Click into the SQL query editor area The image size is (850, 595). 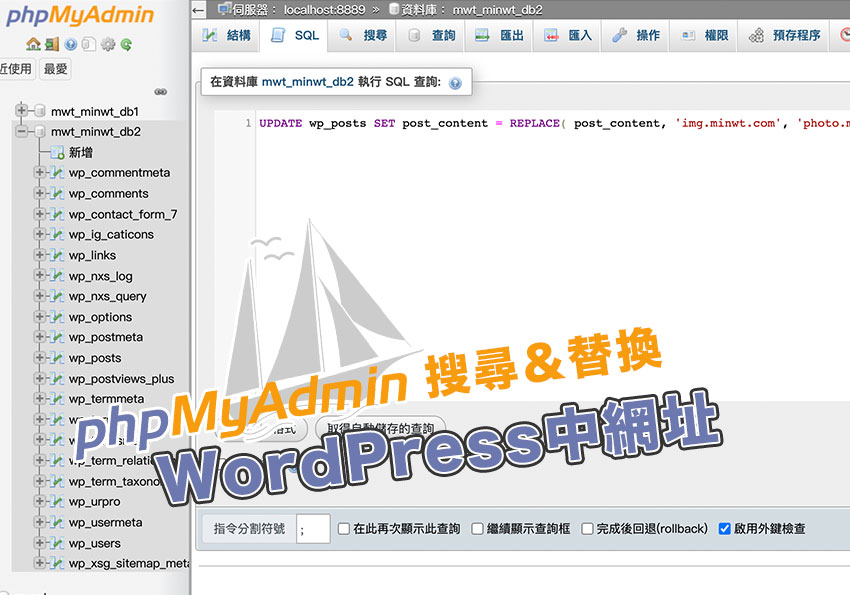point(553,255)
